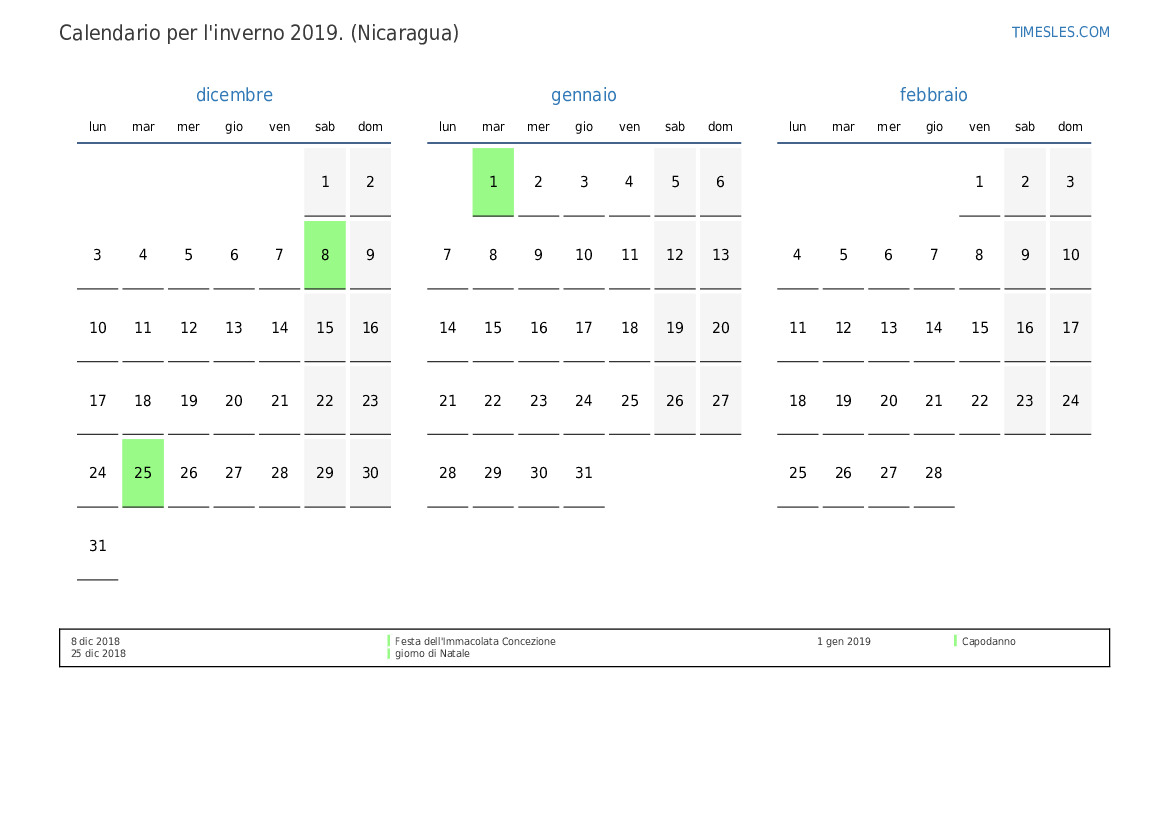This screenshot has height=827, width=1169.
Task: Click green marker beside giorno di Natale
Action: pos(388,653)
